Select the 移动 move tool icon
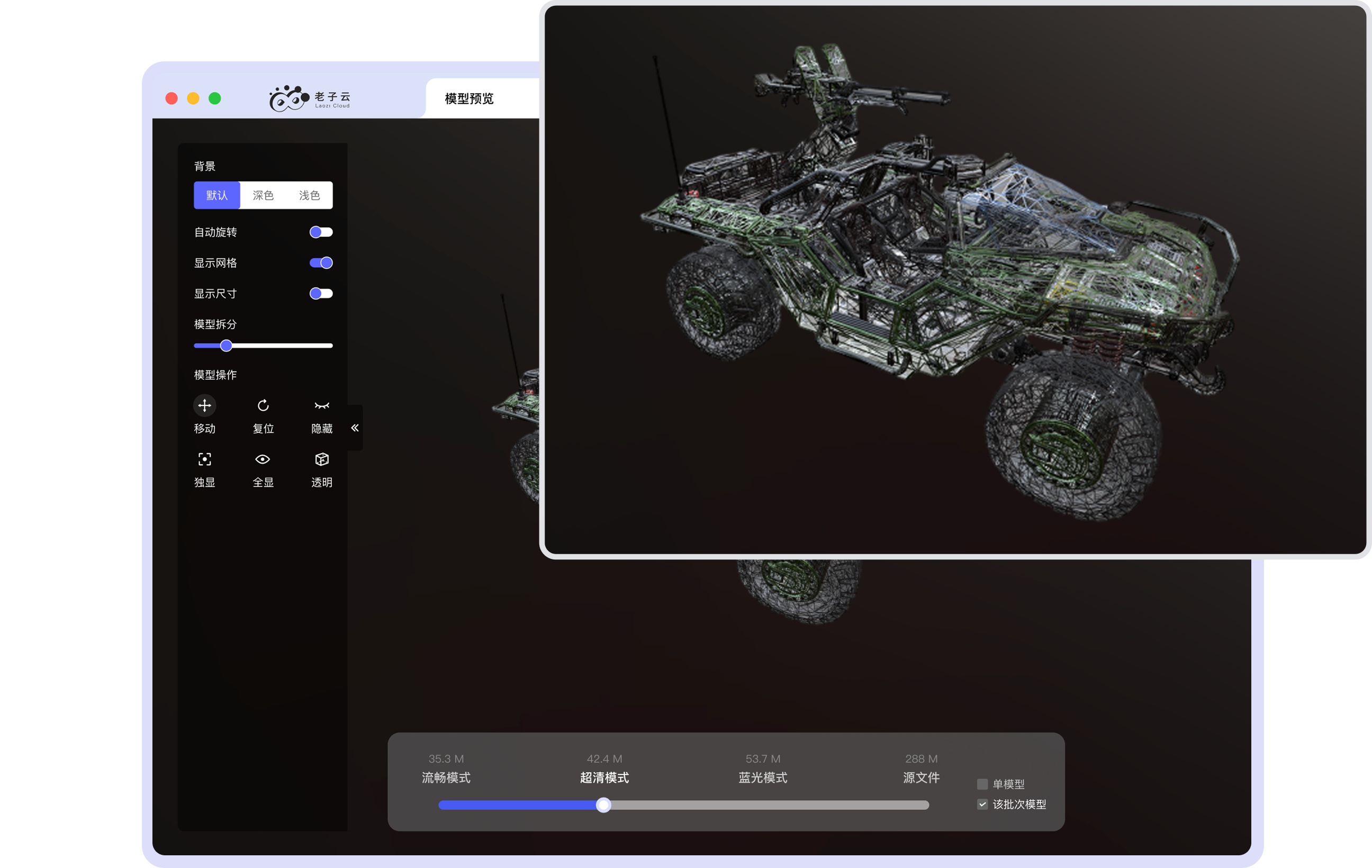The height and width of the screenshot is (868, 1372). pos(204,405)
